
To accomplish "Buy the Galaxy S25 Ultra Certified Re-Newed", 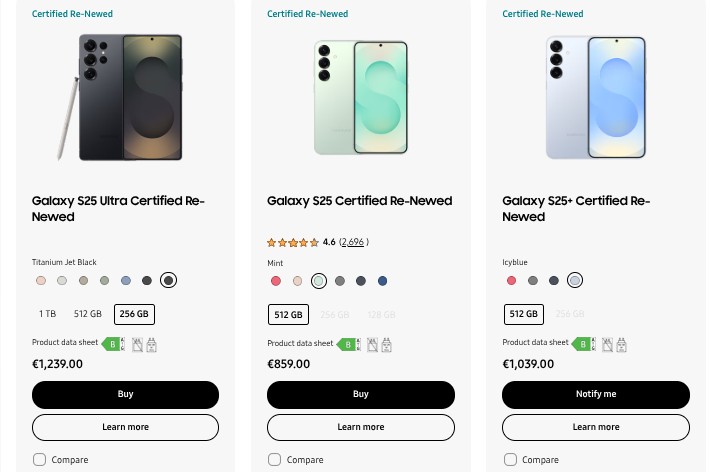I will pos(125,394).
